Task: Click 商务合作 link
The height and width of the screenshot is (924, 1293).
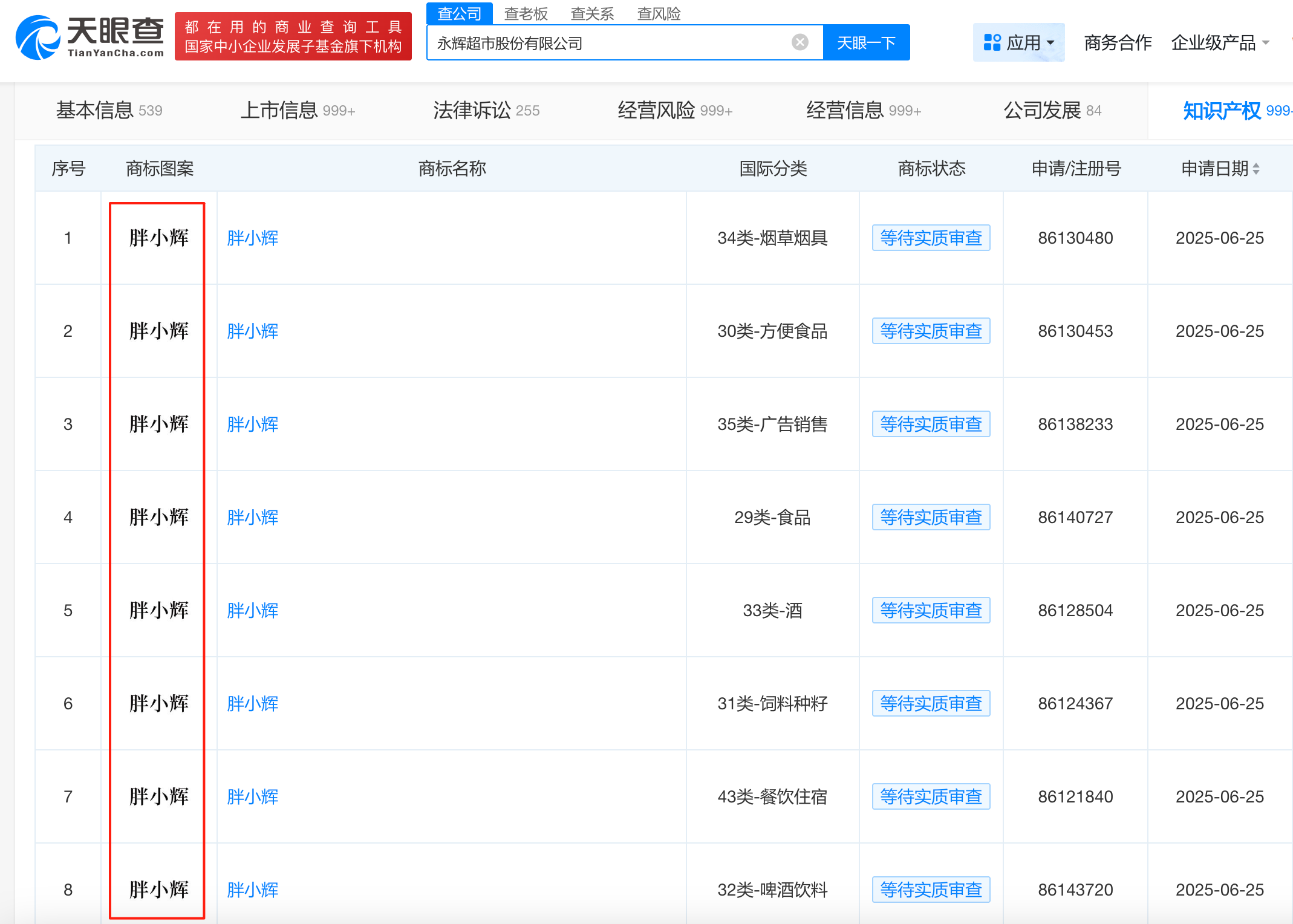Action: point(1118,43)
